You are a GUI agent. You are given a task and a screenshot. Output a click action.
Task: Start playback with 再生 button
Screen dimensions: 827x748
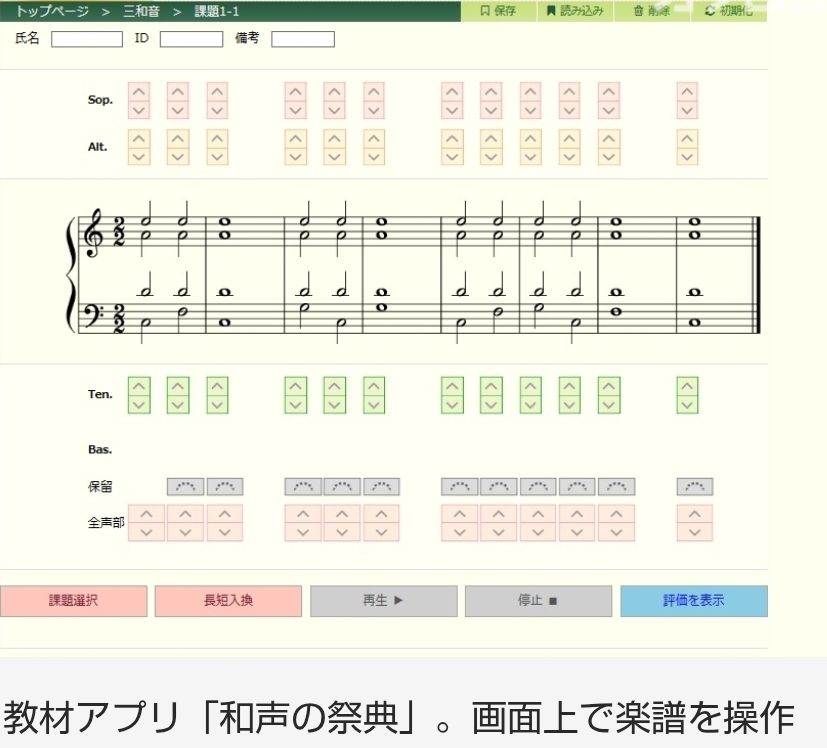[x=383, y=601]
